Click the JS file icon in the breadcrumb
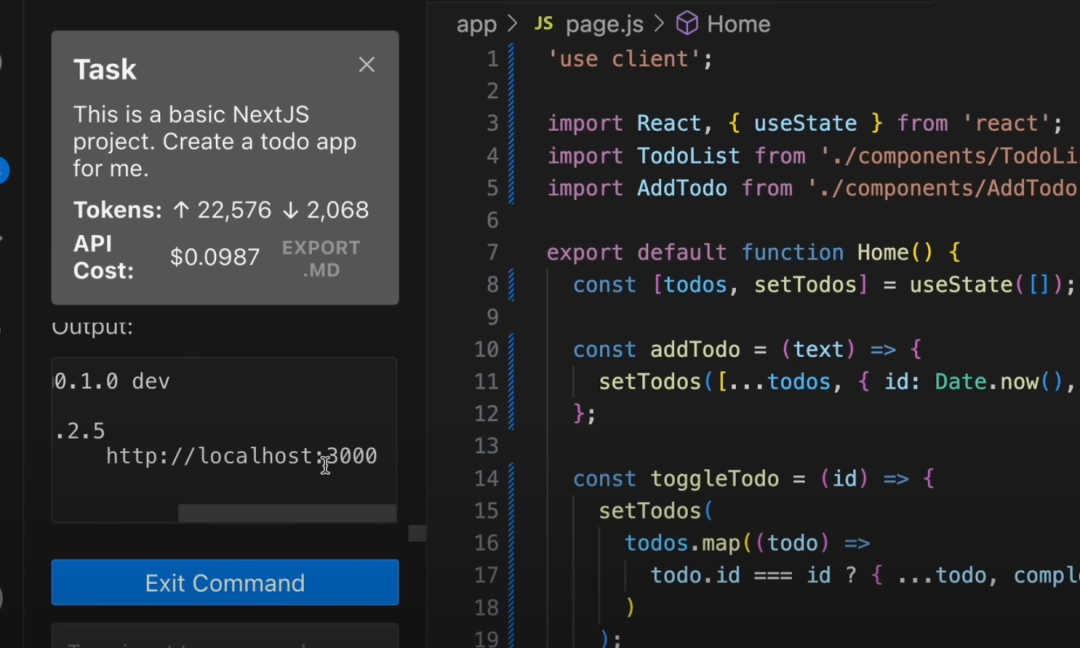 coord(543,24)
